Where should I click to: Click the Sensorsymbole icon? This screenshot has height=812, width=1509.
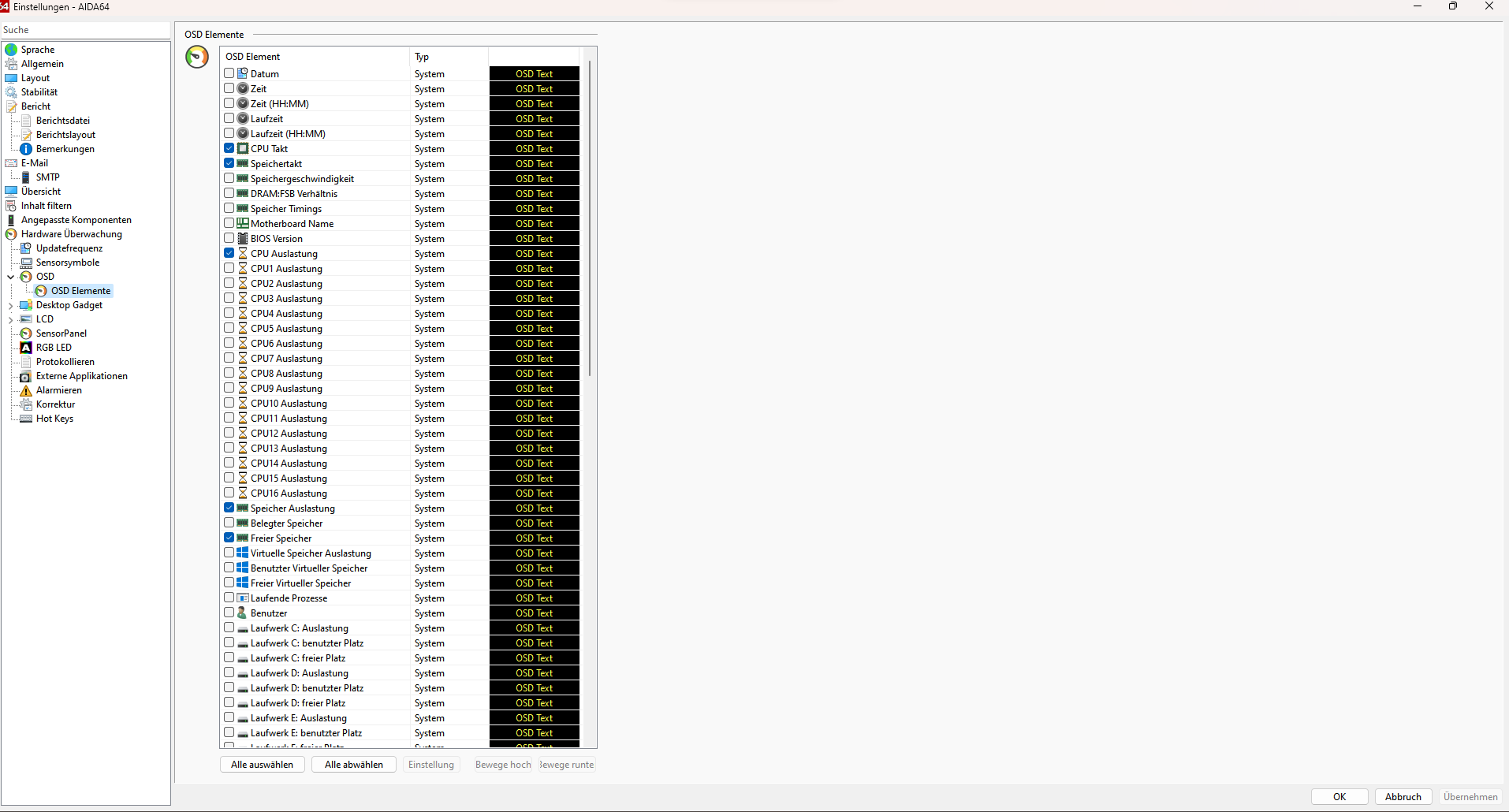26,263
